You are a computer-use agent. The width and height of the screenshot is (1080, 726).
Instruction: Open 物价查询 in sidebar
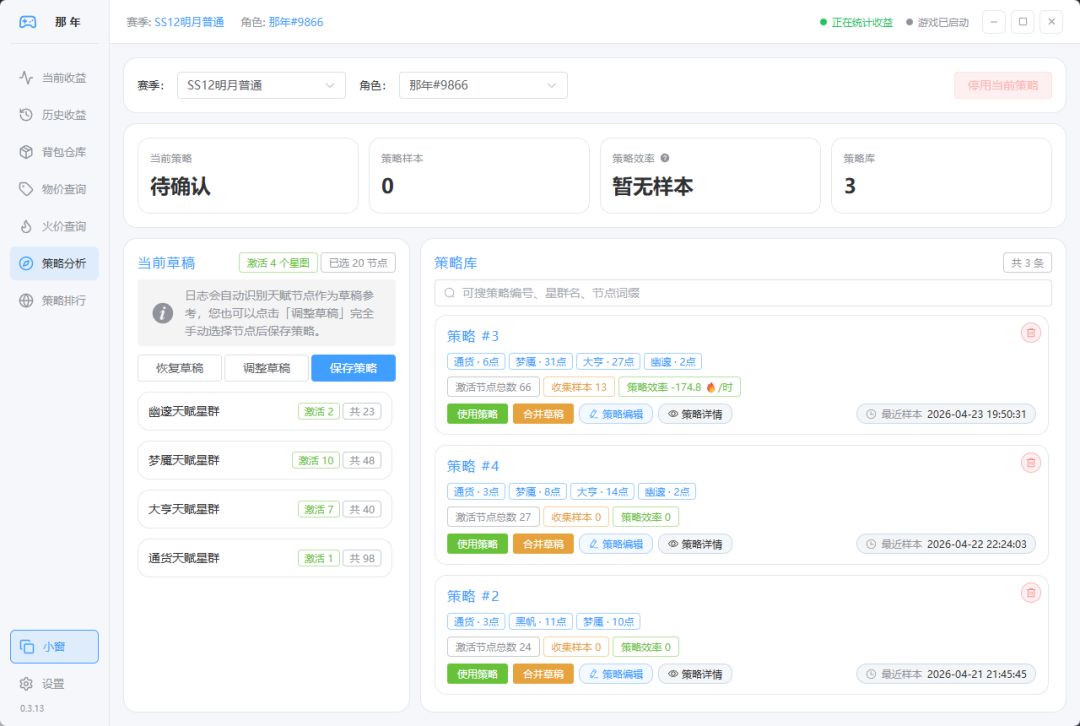[54, 189]
